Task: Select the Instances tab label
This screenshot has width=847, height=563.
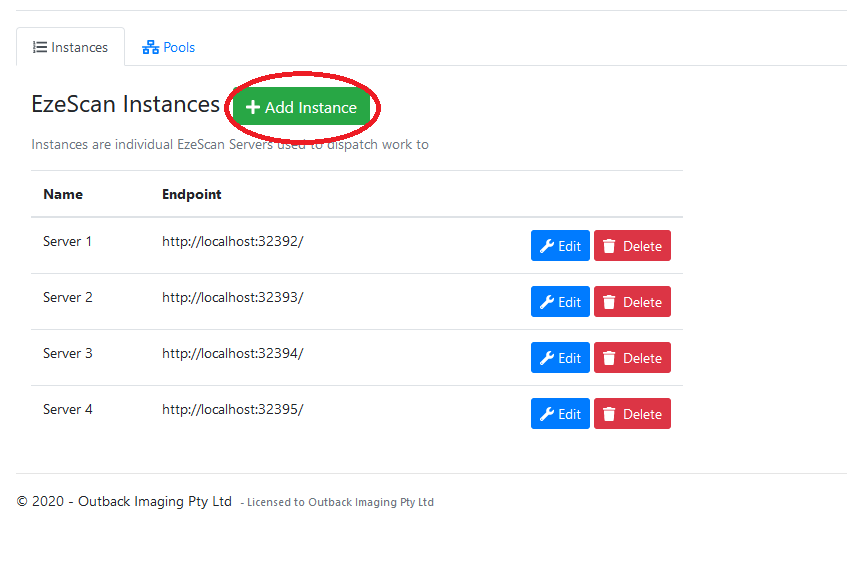Action: point(79,47)
